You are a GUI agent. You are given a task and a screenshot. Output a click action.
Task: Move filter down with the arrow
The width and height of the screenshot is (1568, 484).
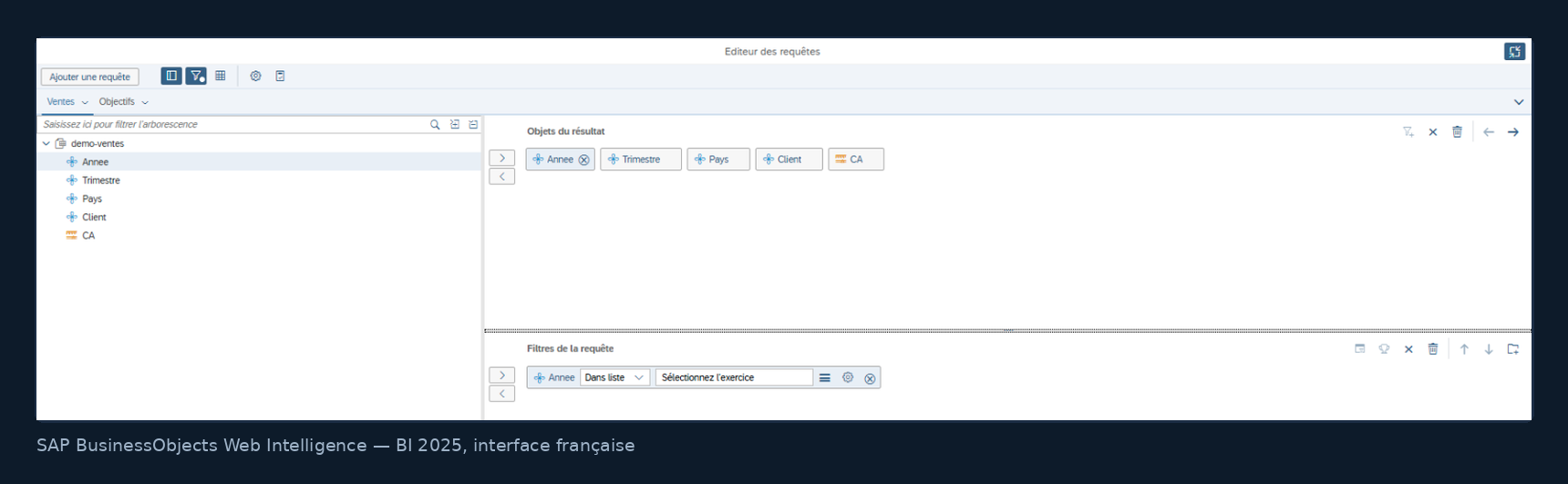1489,349
